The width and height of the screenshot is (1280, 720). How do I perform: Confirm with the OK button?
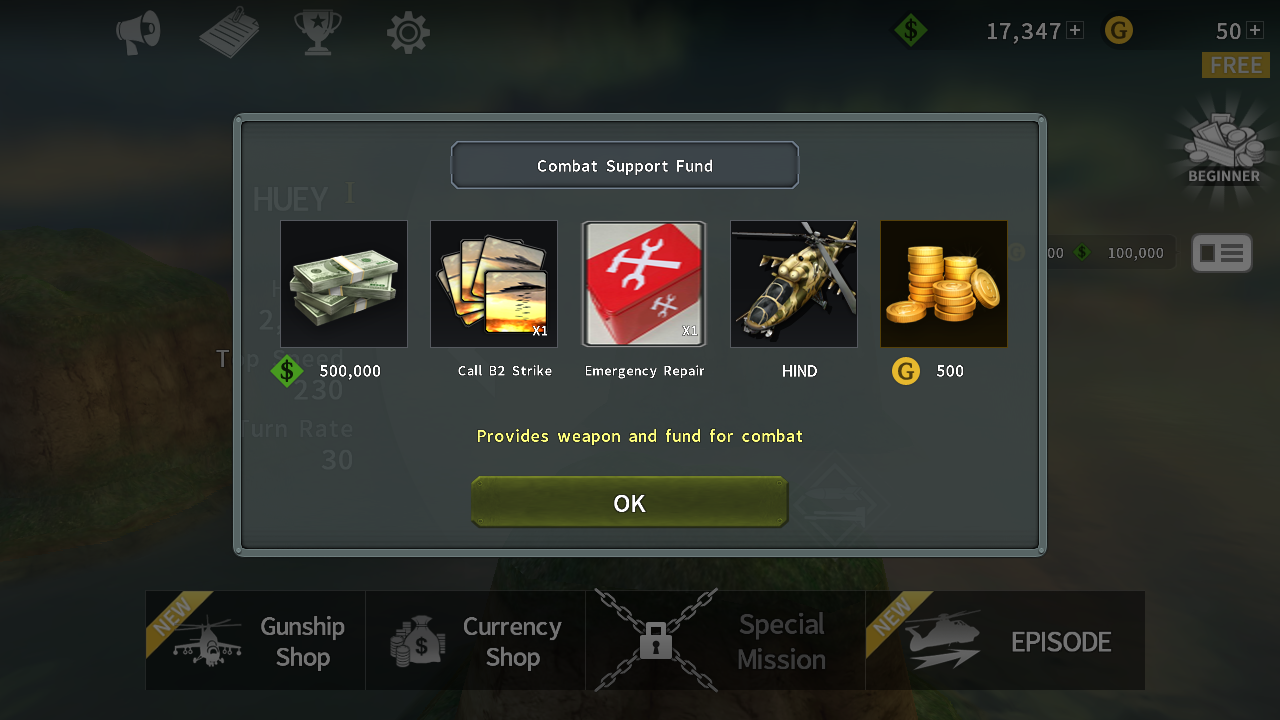[630, 502]
